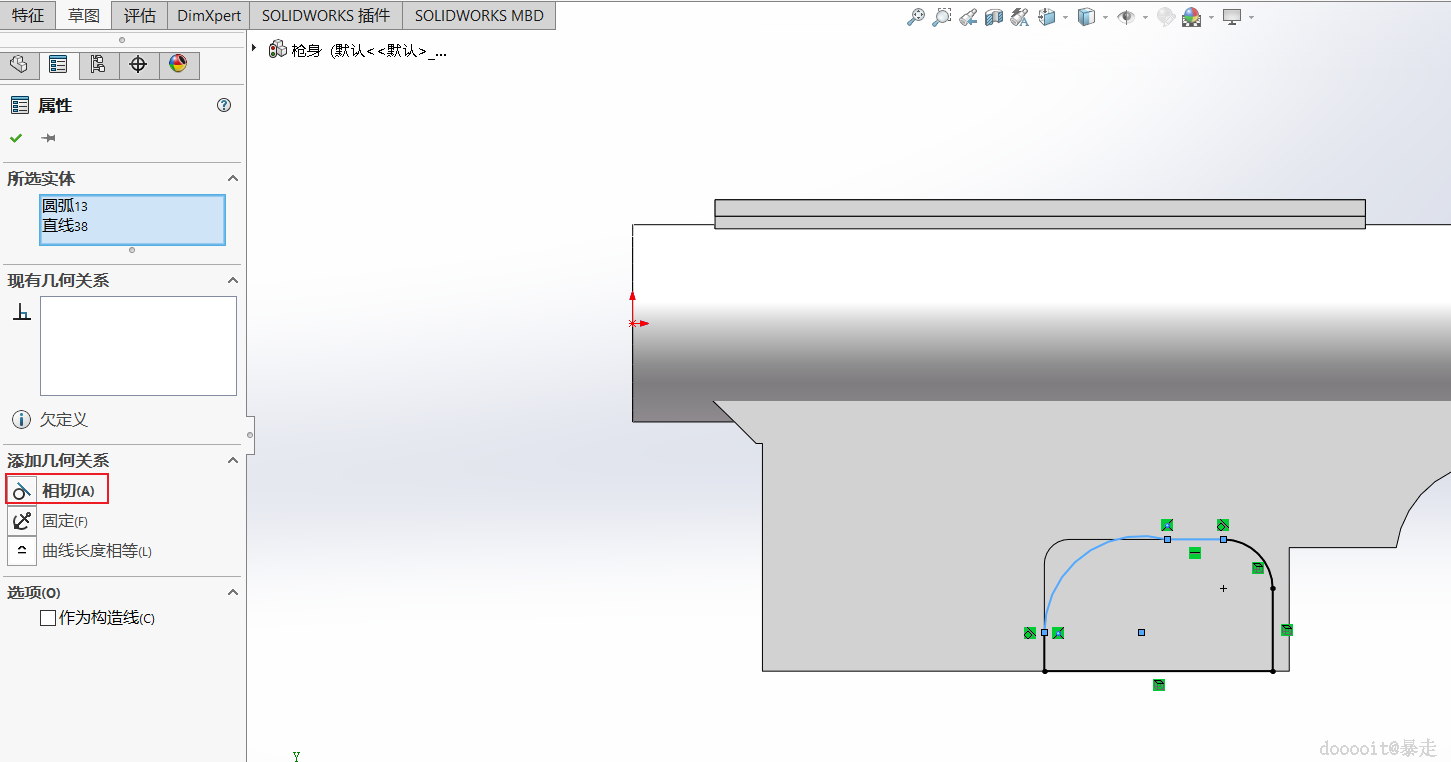Select 圆弧13 in selected entities list
This screenshot has width=1451, height=762.
point(65,206)
